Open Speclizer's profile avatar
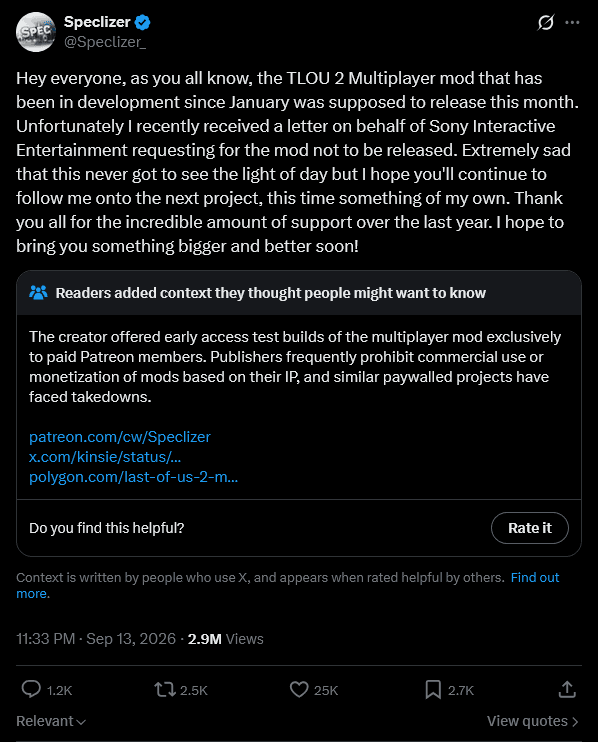The width and height of the screenshot is (598, 742). [x=36, y=32]
